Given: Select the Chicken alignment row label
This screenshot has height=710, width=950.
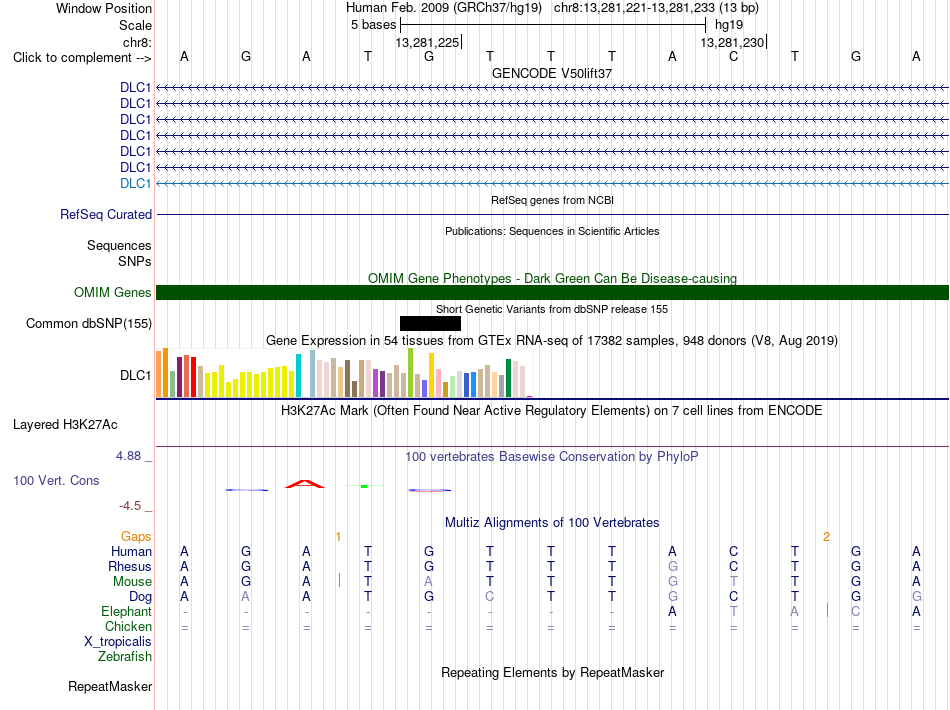Looking at the screenshot, I should coord(128,626).
